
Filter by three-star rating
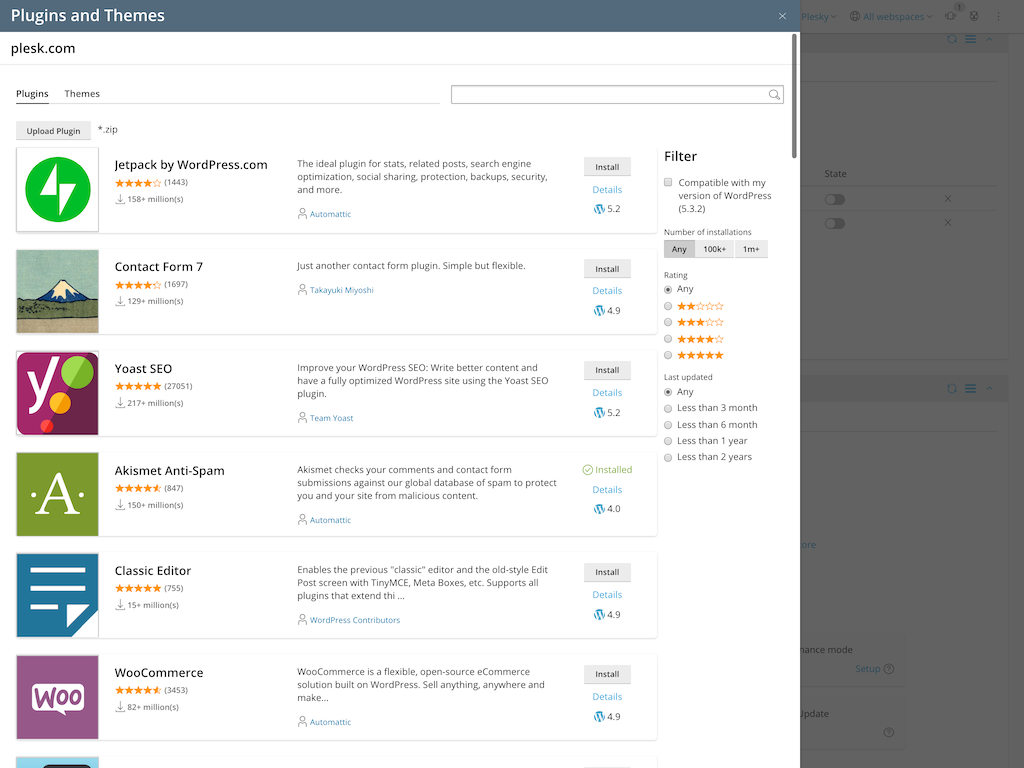pyautogui.click(x=668, y=322)
